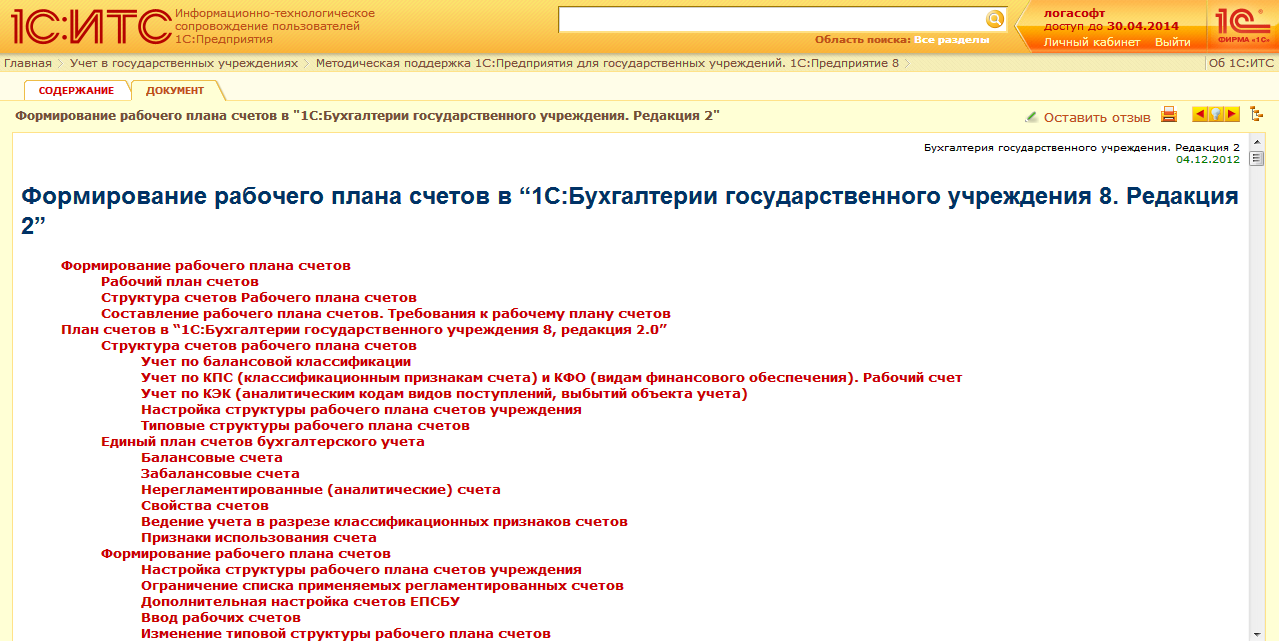Open Дополнительная настройка счетов ЕПСБУ
Image resolution: width=1279 pixels, height=641 pixels.
tap(300, 602)
